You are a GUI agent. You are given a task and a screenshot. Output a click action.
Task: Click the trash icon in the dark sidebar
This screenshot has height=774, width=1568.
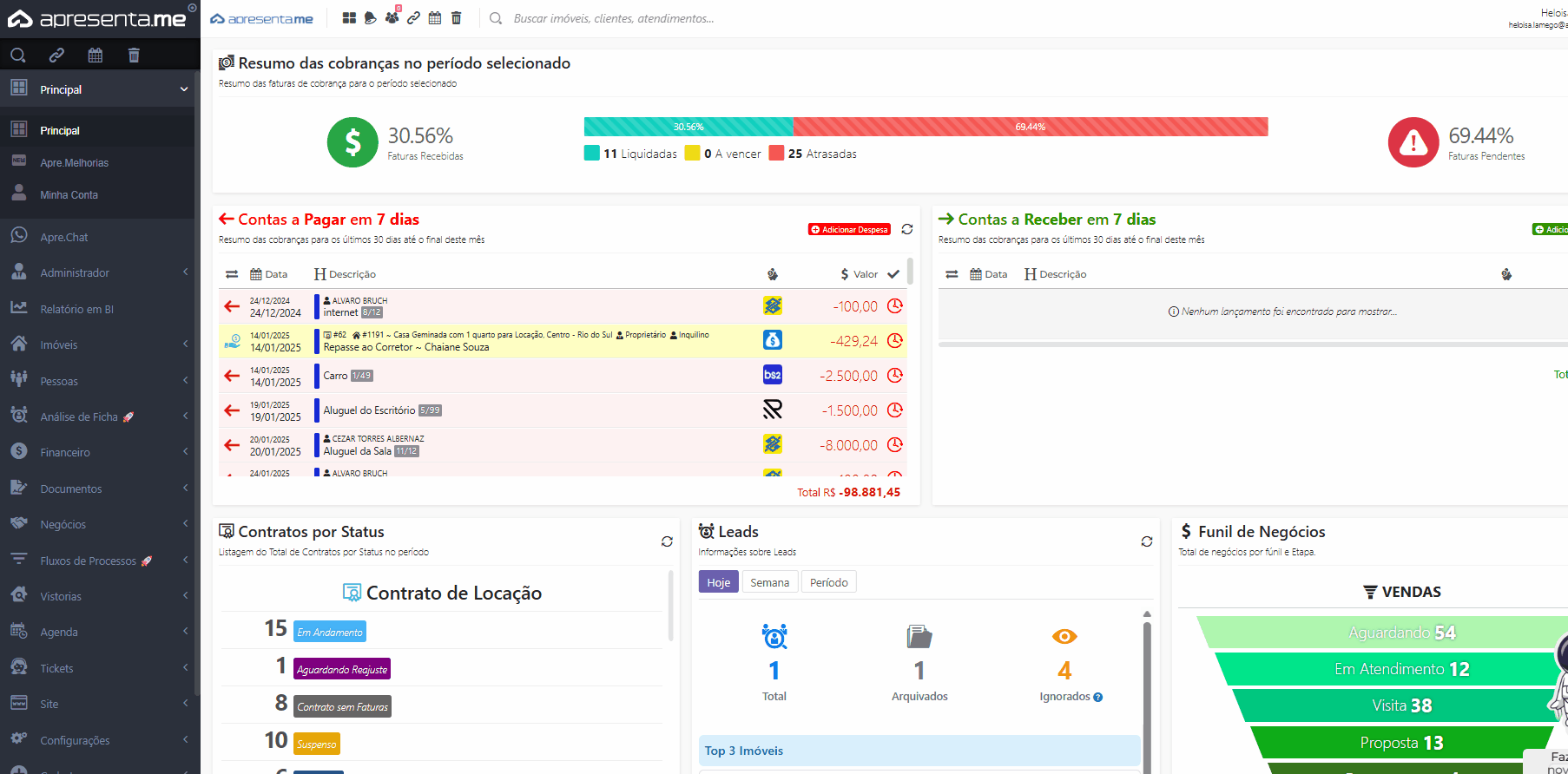tap(134, 56)
